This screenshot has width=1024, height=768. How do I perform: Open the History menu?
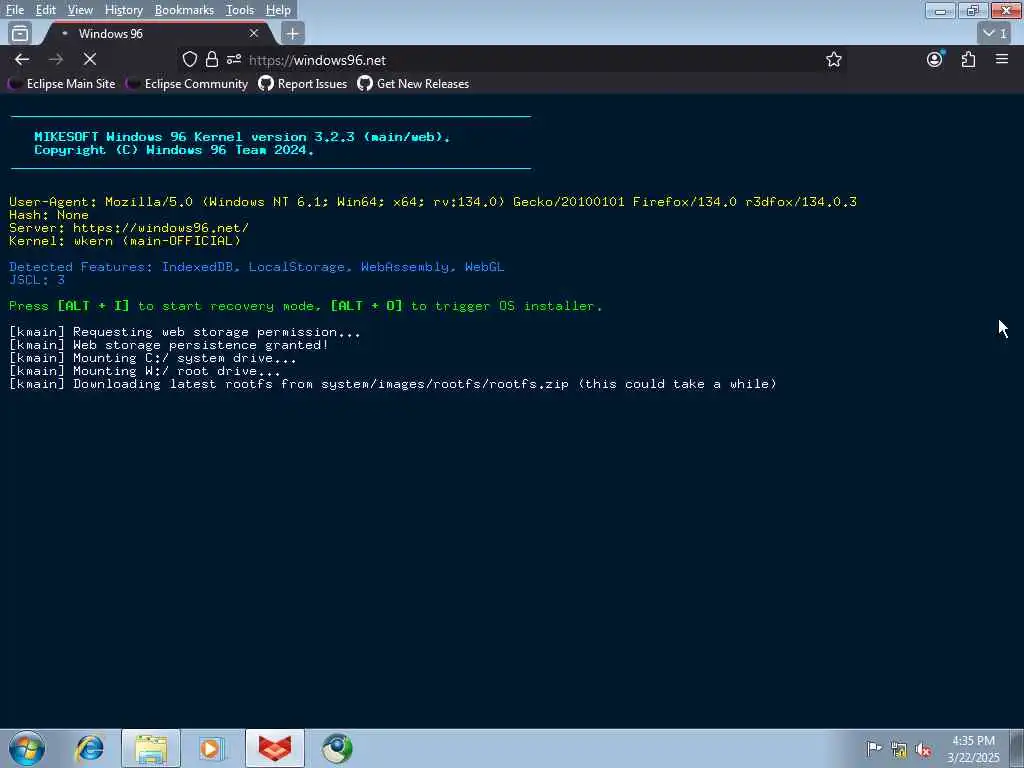(x=123, y=10)
